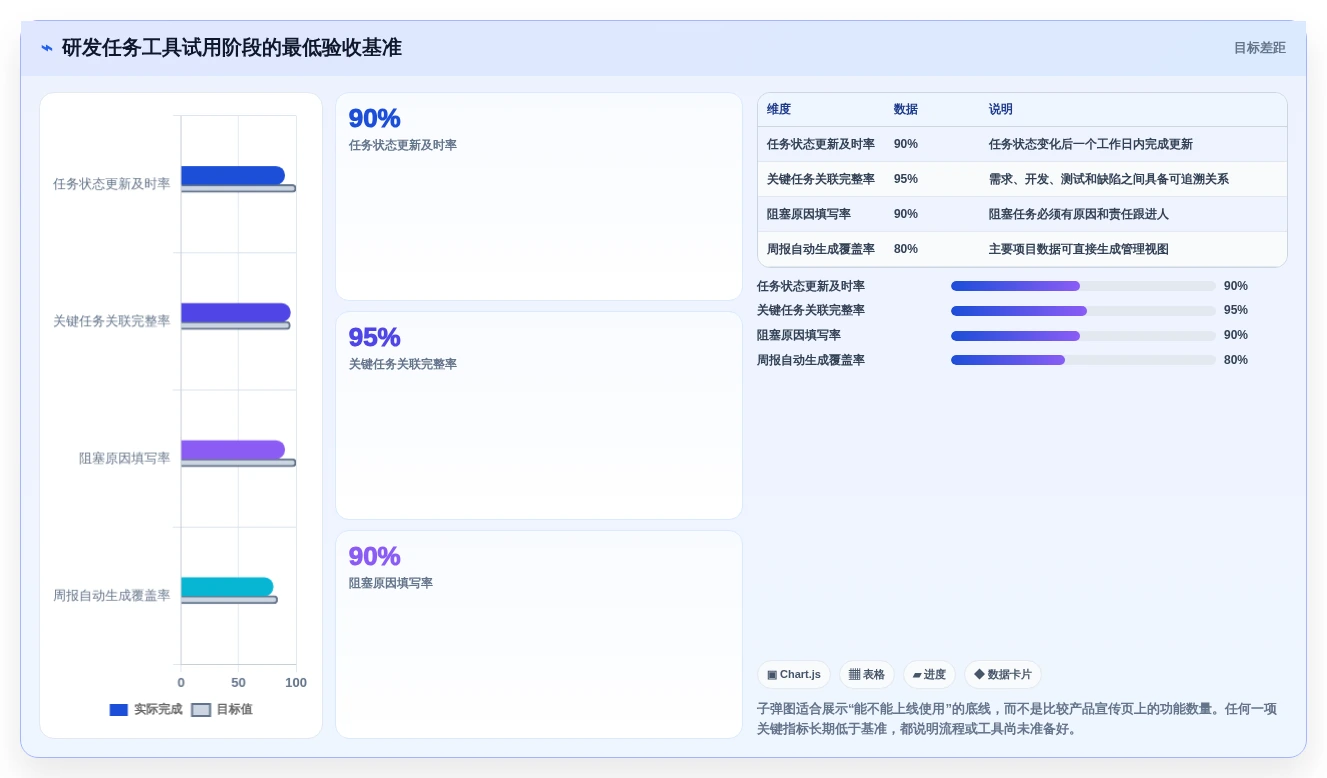Viewport: 1327px width, 778px height.
Task: Click the 表格 tag chip
Action: pyautogui.click(x=867, y=675)
